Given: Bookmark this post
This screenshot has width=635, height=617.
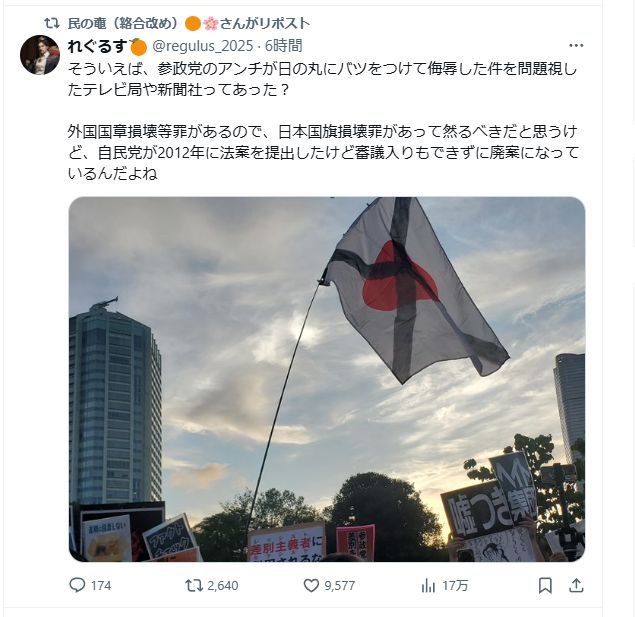Looking at the screenshot, I should click(545, 585).
